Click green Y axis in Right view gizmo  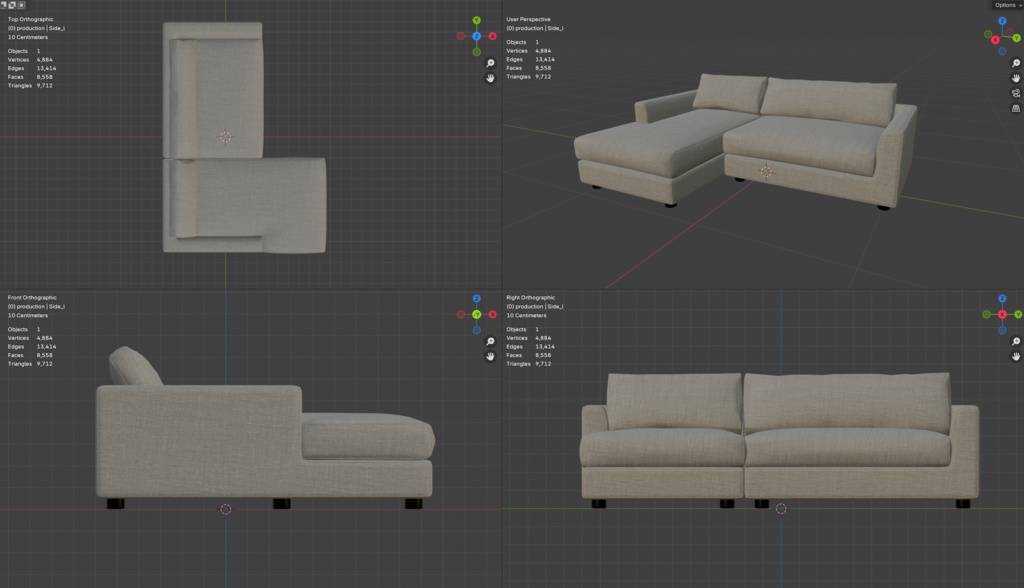click(x=1018, y=314)
